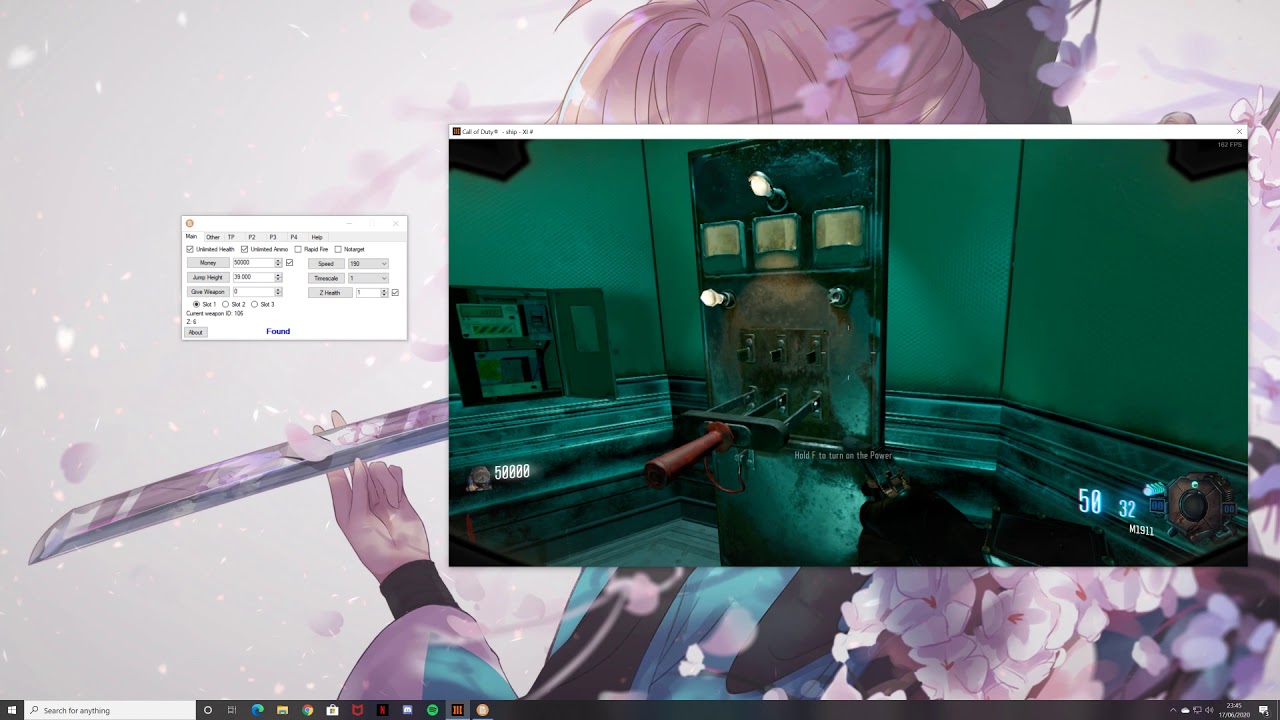
Task: Click in-game M1911 weapon name
Action: pyautogui.click(x=1141, y=530)
